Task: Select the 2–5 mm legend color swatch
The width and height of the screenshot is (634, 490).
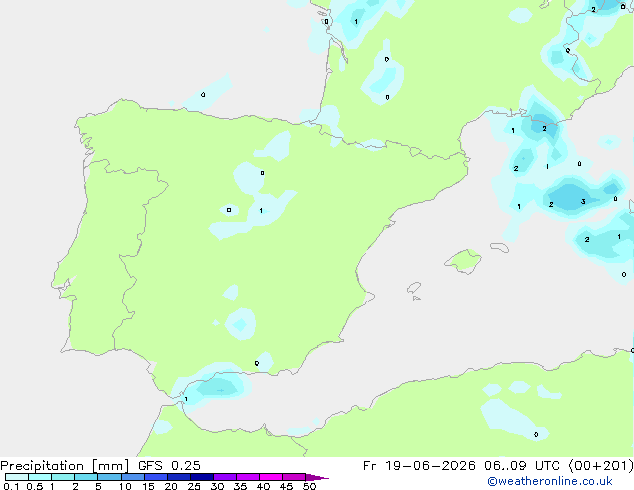Action: coord(86,477)
